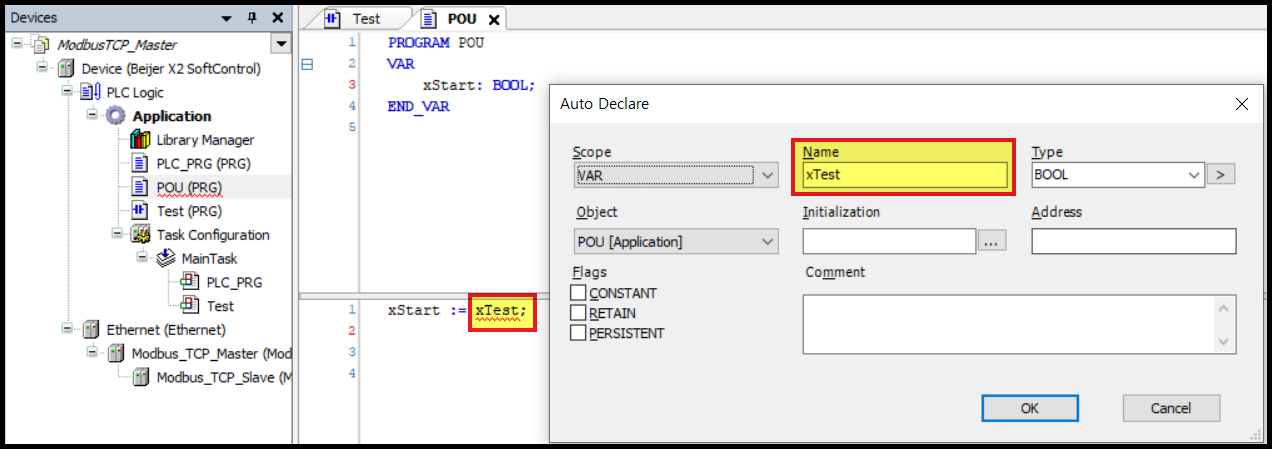Click the Test call icon under MainTask
Screen dimensions: 1272x449
tap(190, 306)
